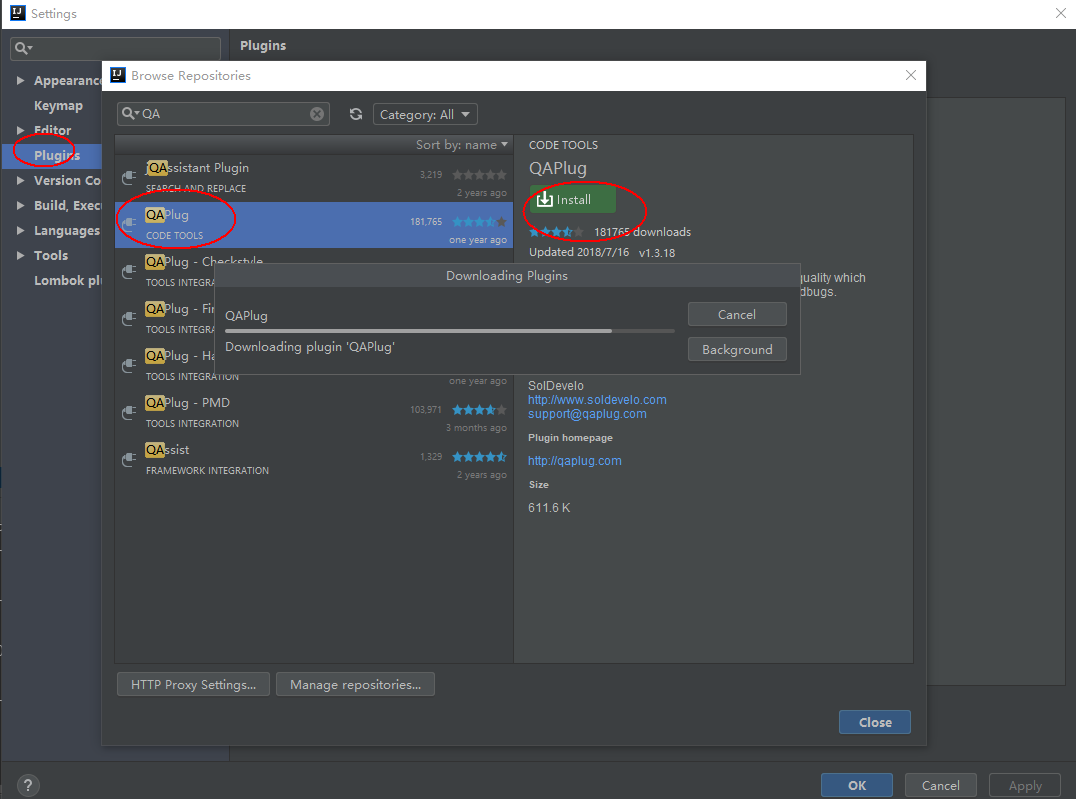This screenshot has height=799, width=1076.
Task: Click the magnifier icon in the plugin search field
Action: (x=130, y=114)
